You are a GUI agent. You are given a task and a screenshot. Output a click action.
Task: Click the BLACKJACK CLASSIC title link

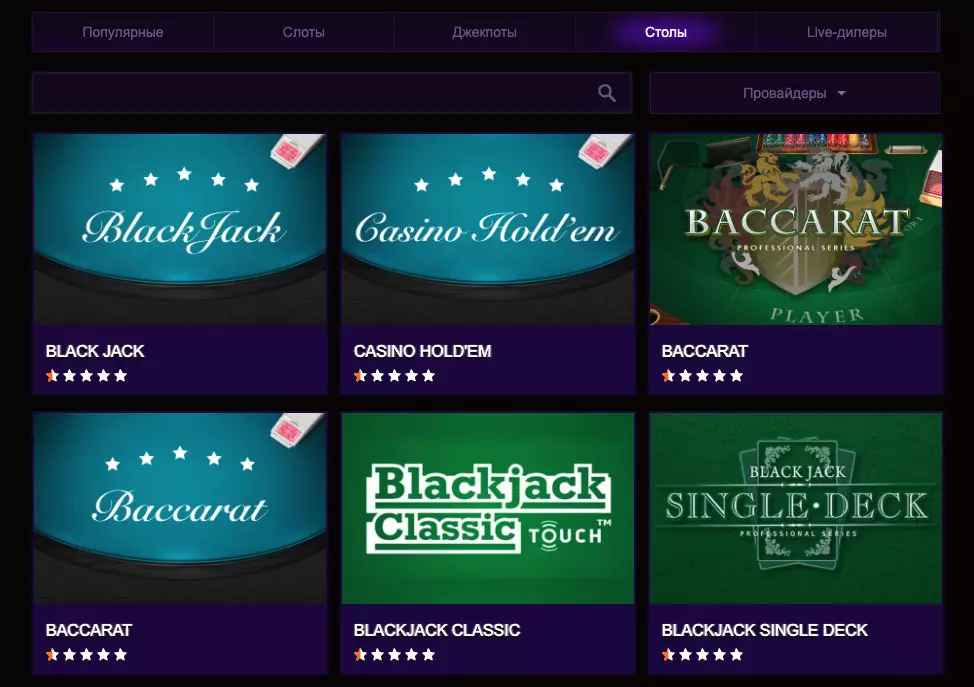click(437, 630)
